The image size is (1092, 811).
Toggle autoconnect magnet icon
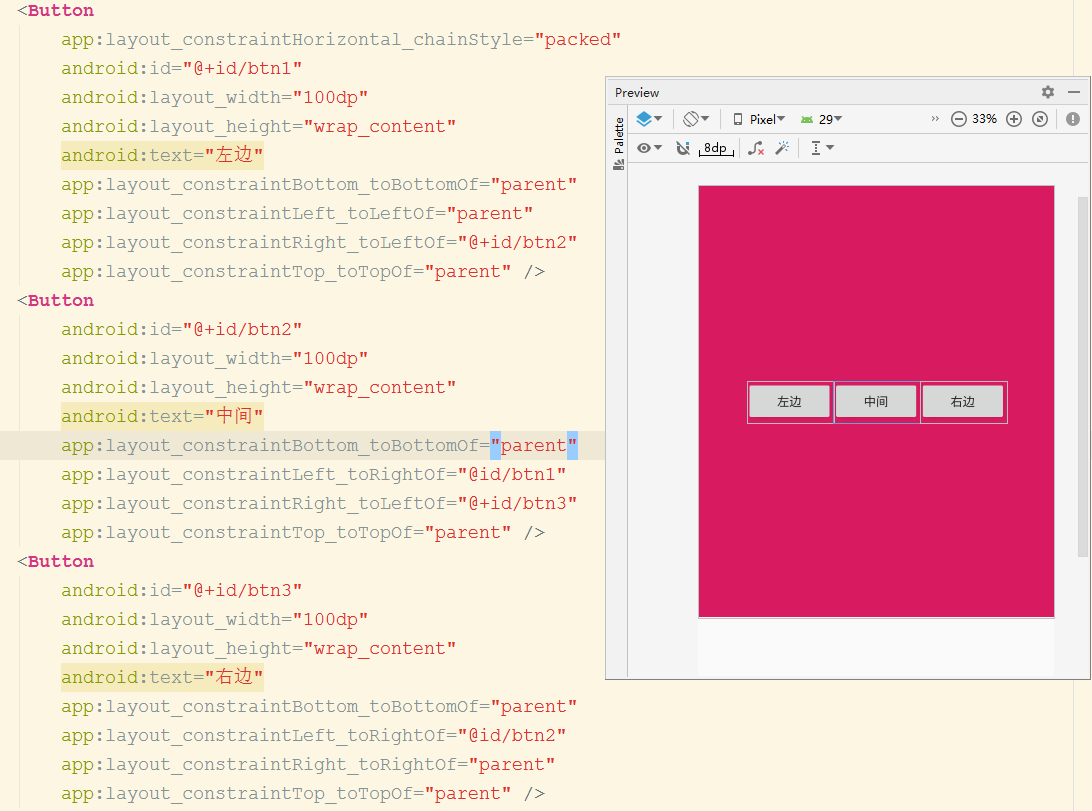pyautogui.click(x=682, y=148)
